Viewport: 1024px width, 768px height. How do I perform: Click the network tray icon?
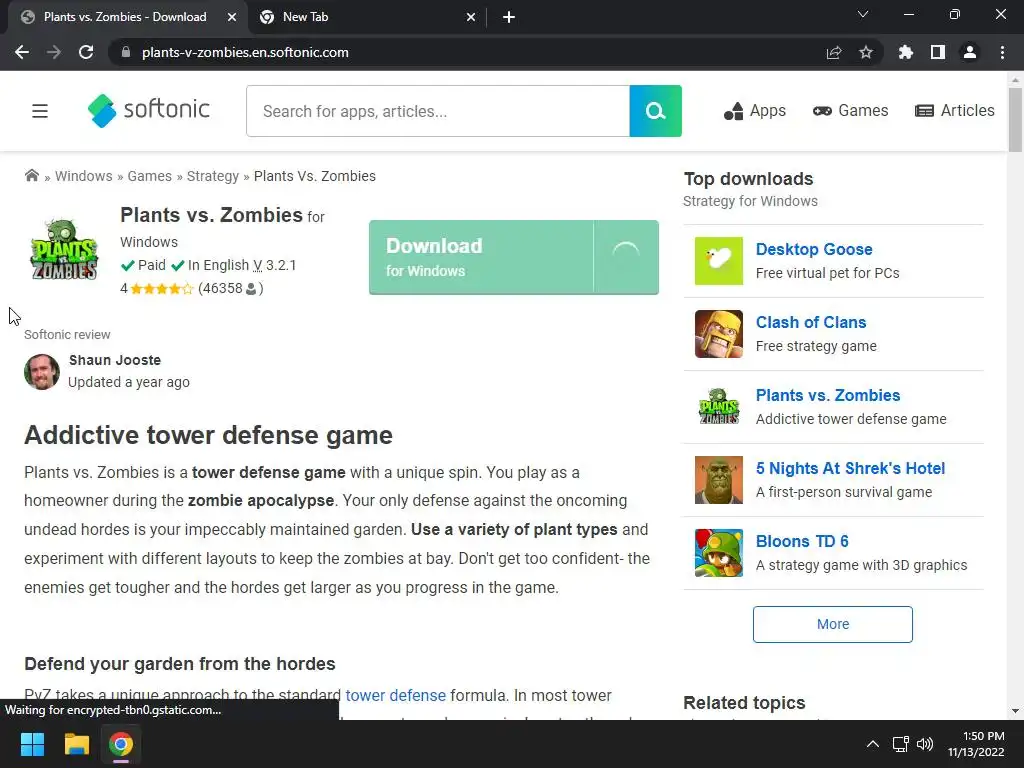(901, 744)
